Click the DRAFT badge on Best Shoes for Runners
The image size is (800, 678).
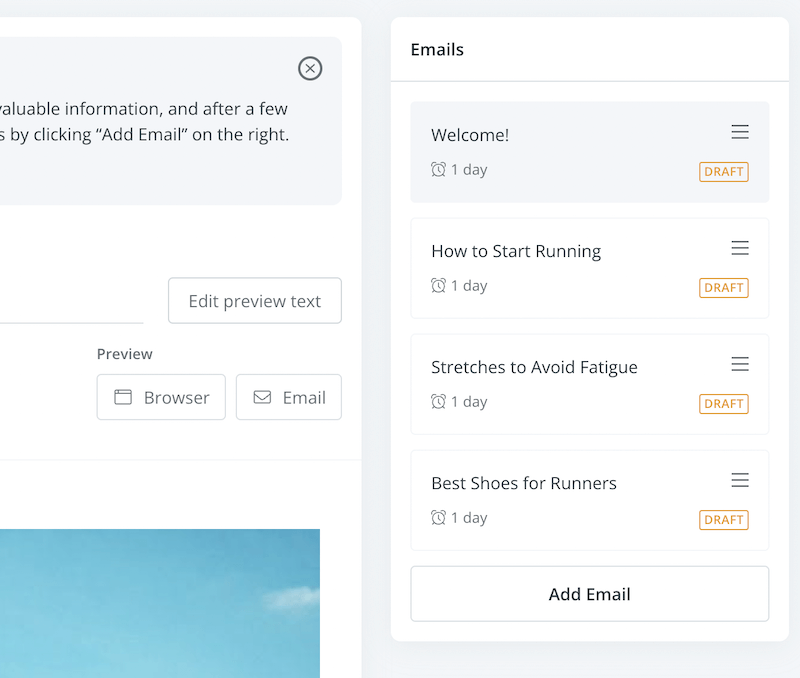point(724,520)
